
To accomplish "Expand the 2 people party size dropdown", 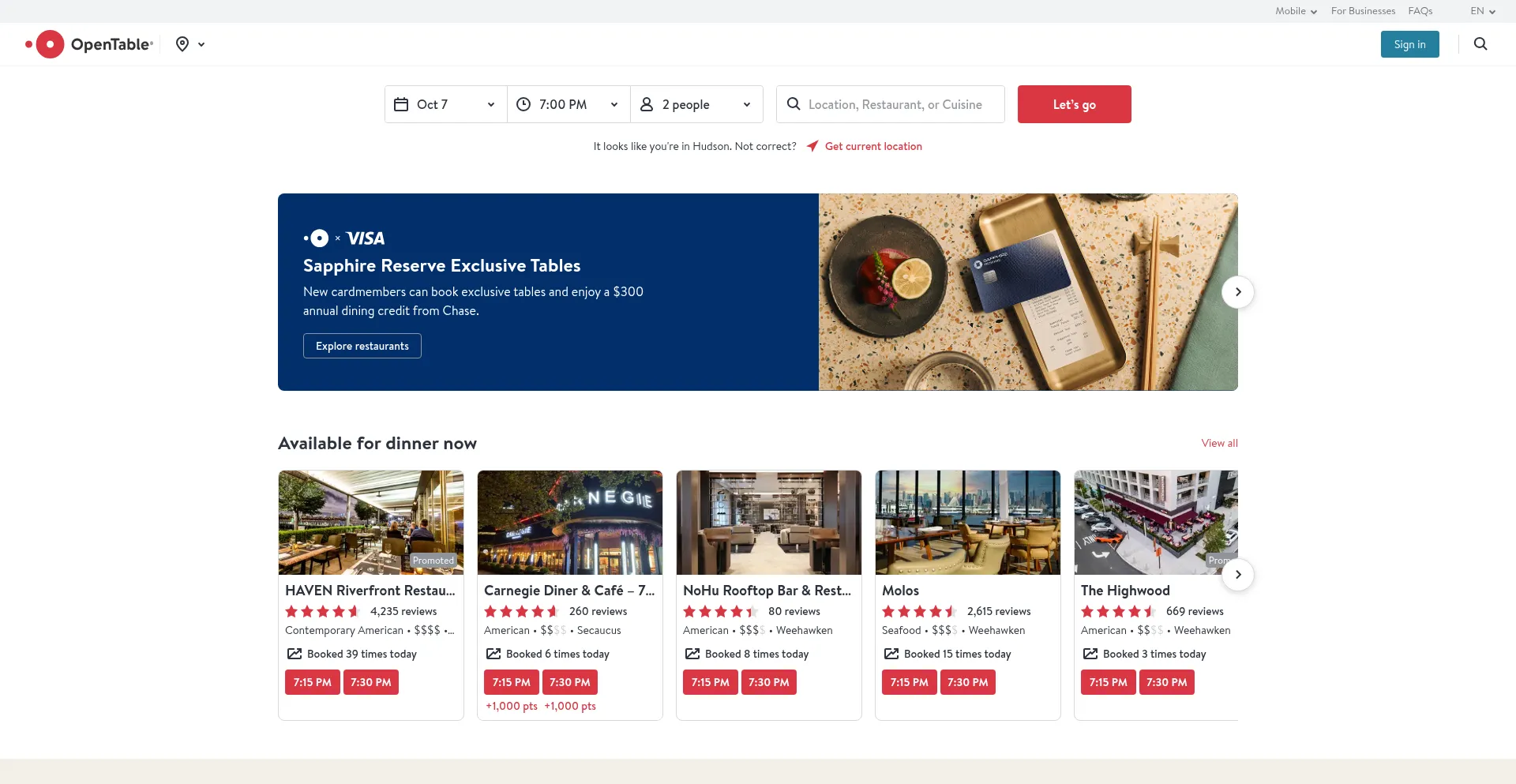I will pos(696,104).
